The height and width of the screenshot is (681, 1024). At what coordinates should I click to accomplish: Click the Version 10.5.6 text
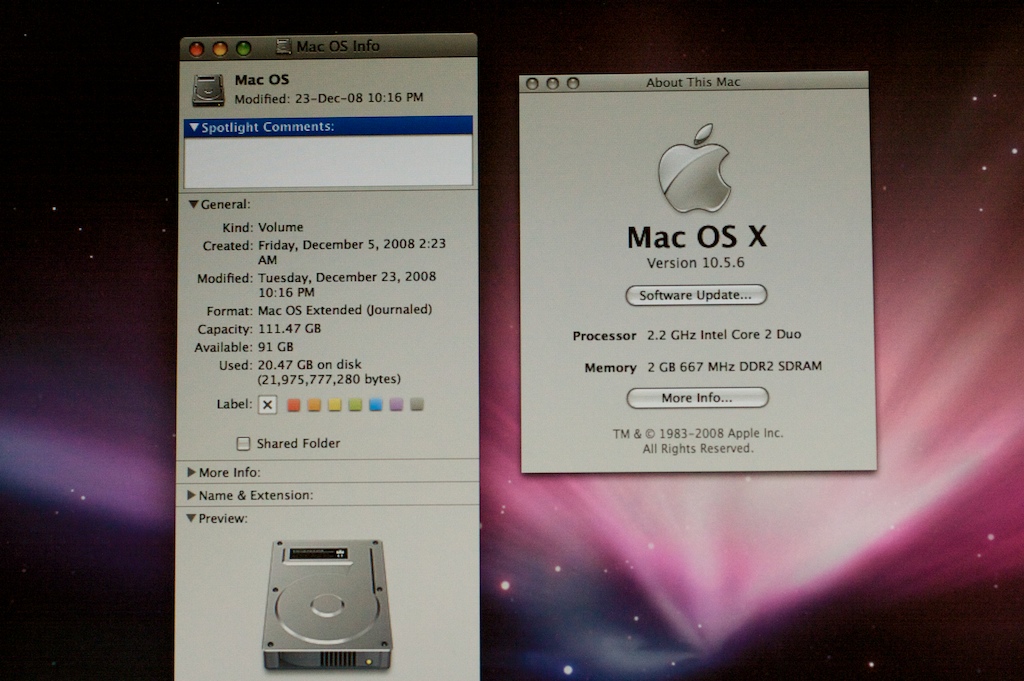click(695, 263)
